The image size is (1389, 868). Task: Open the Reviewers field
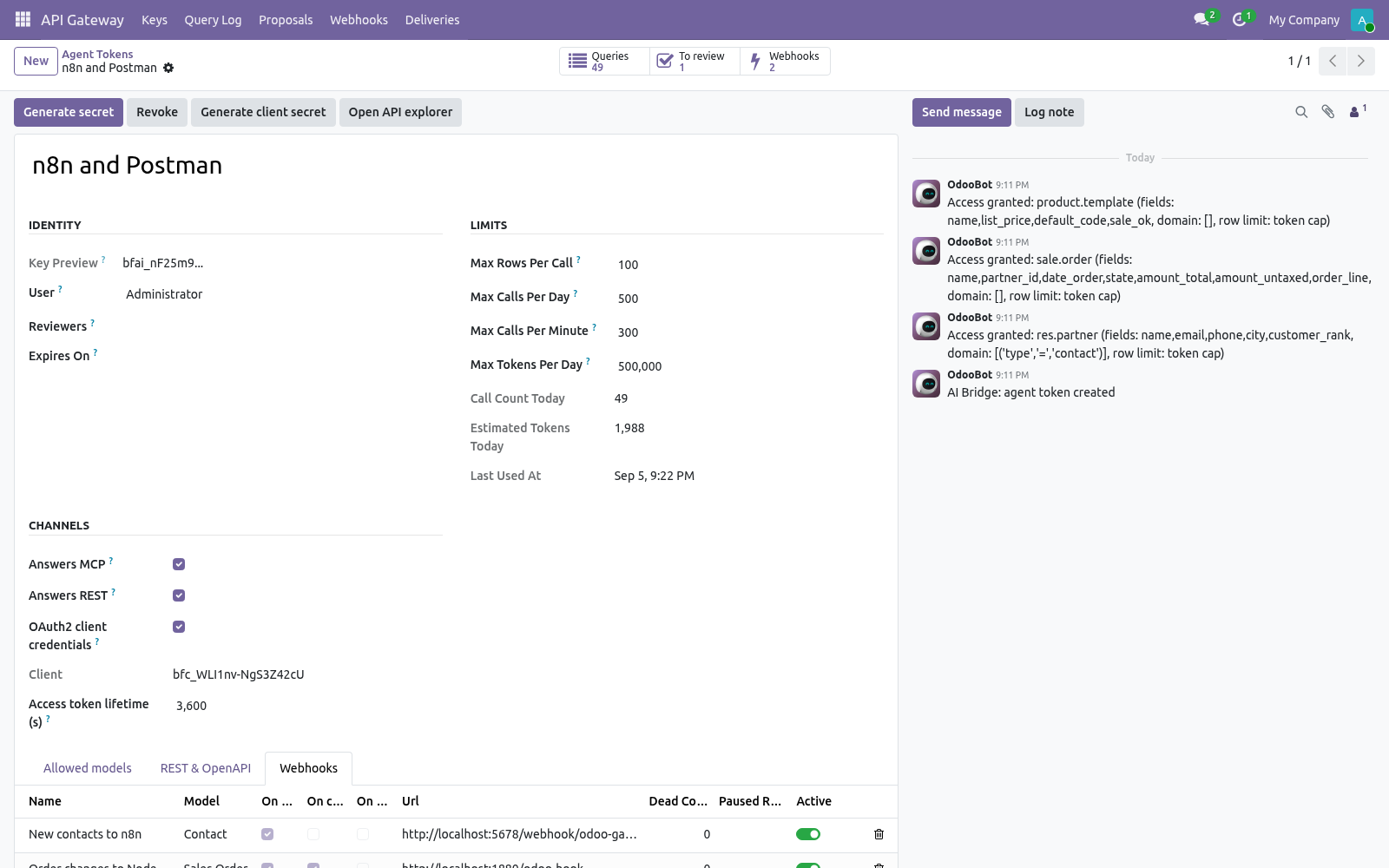point(282,326)
